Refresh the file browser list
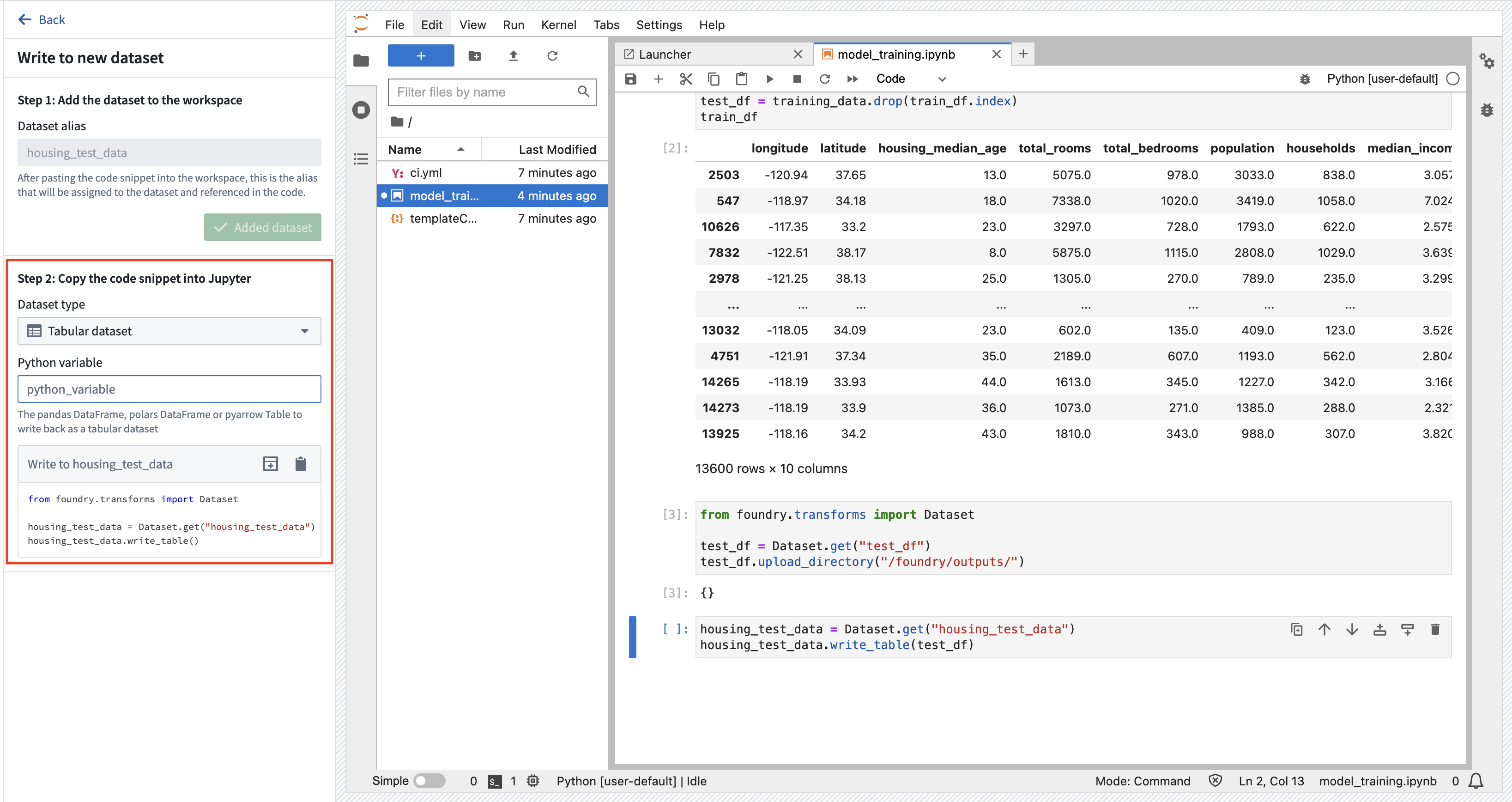The width and height of the screenshot is (1512, 802). click(x=552, y=56)
